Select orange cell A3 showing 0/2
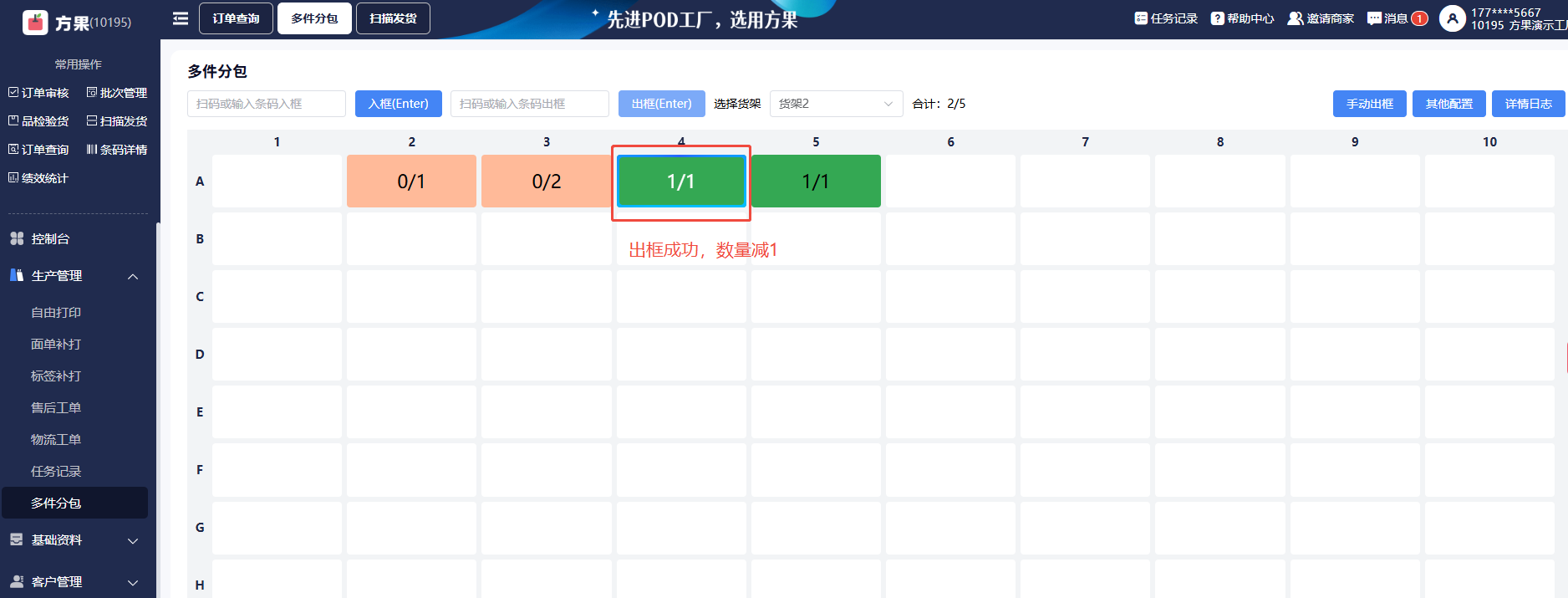The height and width of the screenshot is (598, 1568). pos(547,181)
